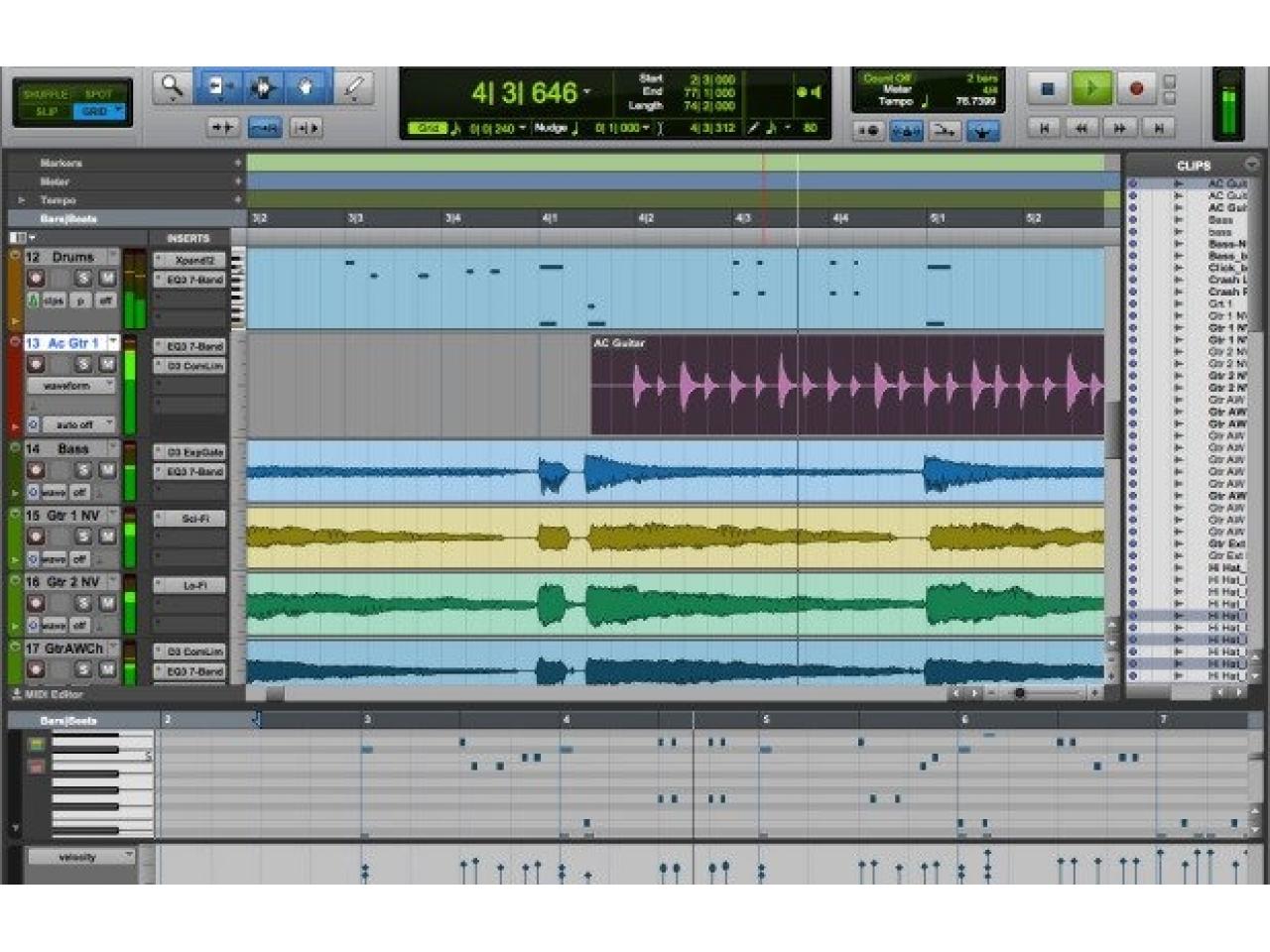Select the AC Guitar clip in timeline
This screenshot has width=1270, height=952.
tap(847, 385)
